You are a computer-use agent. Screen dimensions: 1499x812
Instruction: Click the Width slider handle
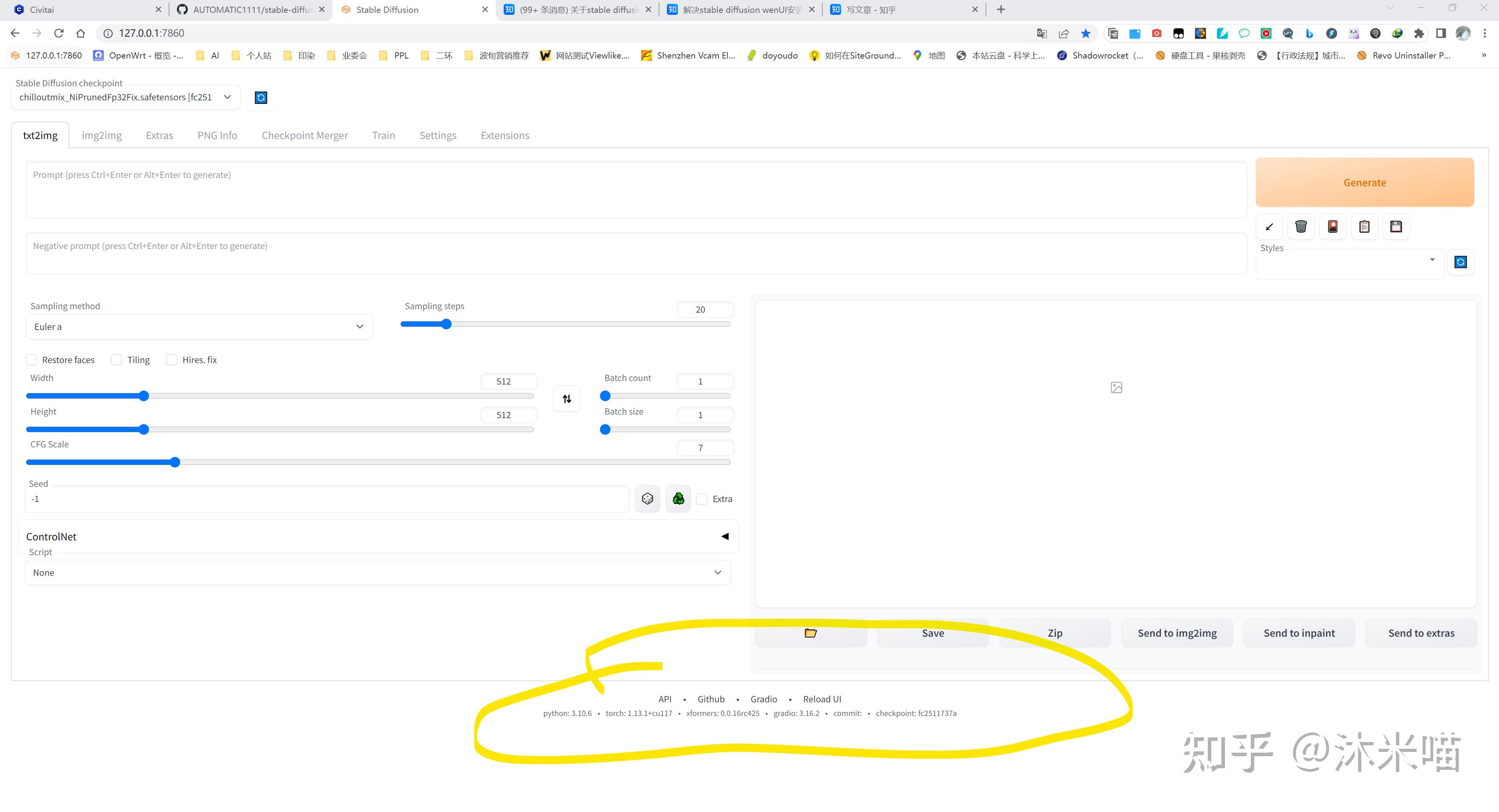144,395
